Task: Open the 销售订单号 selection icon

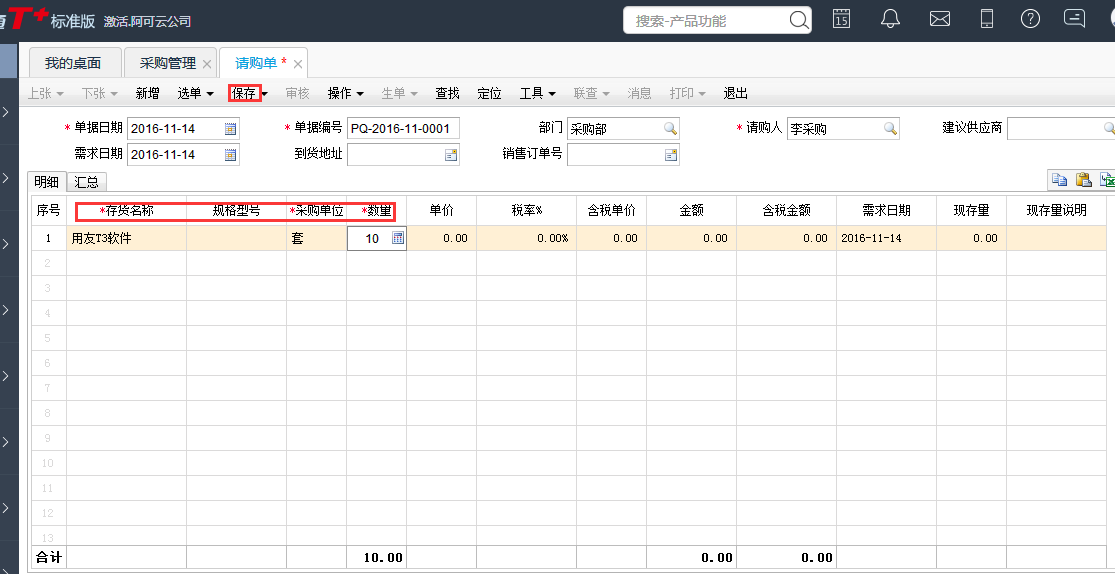Action: [x=671, y=154]
